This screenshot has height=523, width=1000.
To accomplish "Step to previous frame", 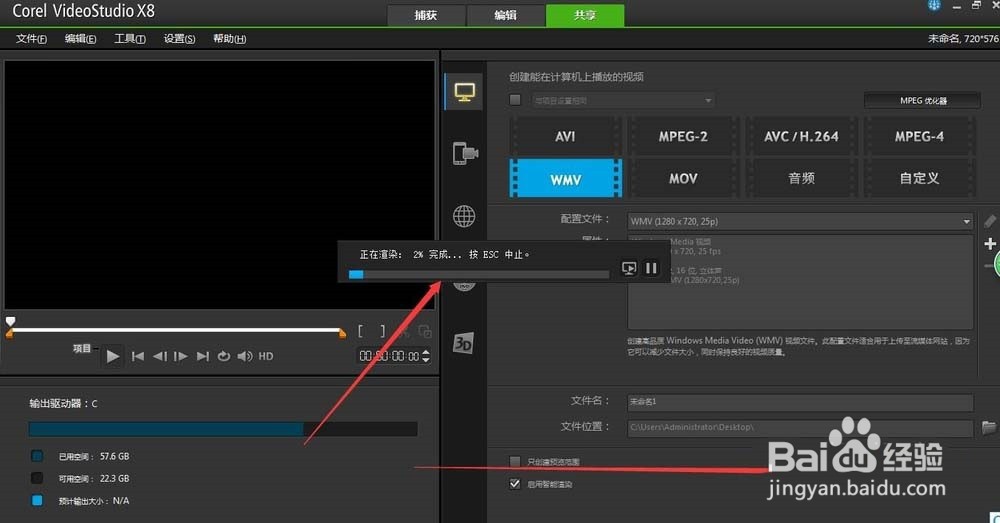I will 159,356.
